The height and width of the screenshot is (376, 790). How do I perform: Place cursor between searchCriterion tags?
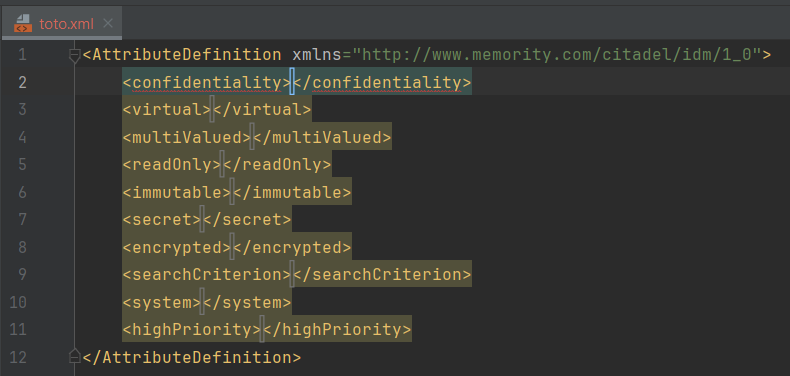[292, 274]
